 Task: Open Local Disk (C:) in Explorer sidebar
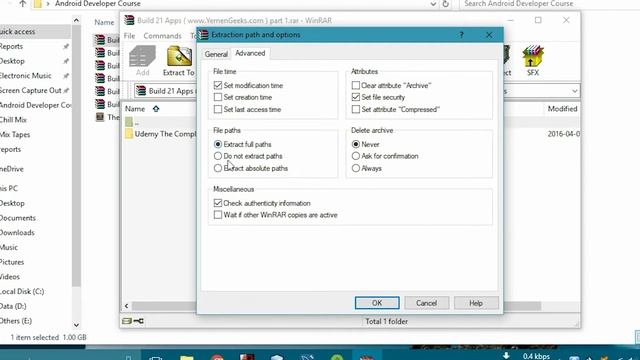tap(22, 291)
